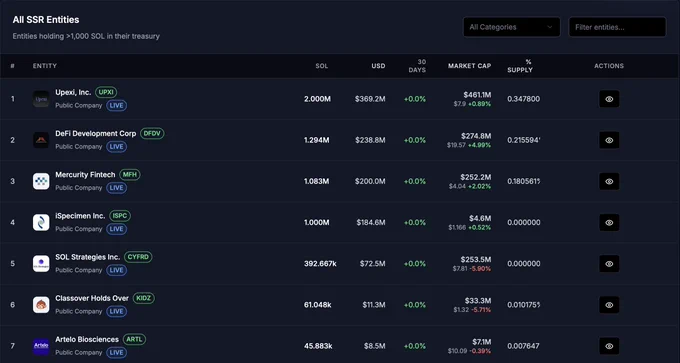The image size is (680, 363).
Task: Select the 45.883k SOL value
Action: click(x=318, y=346)
